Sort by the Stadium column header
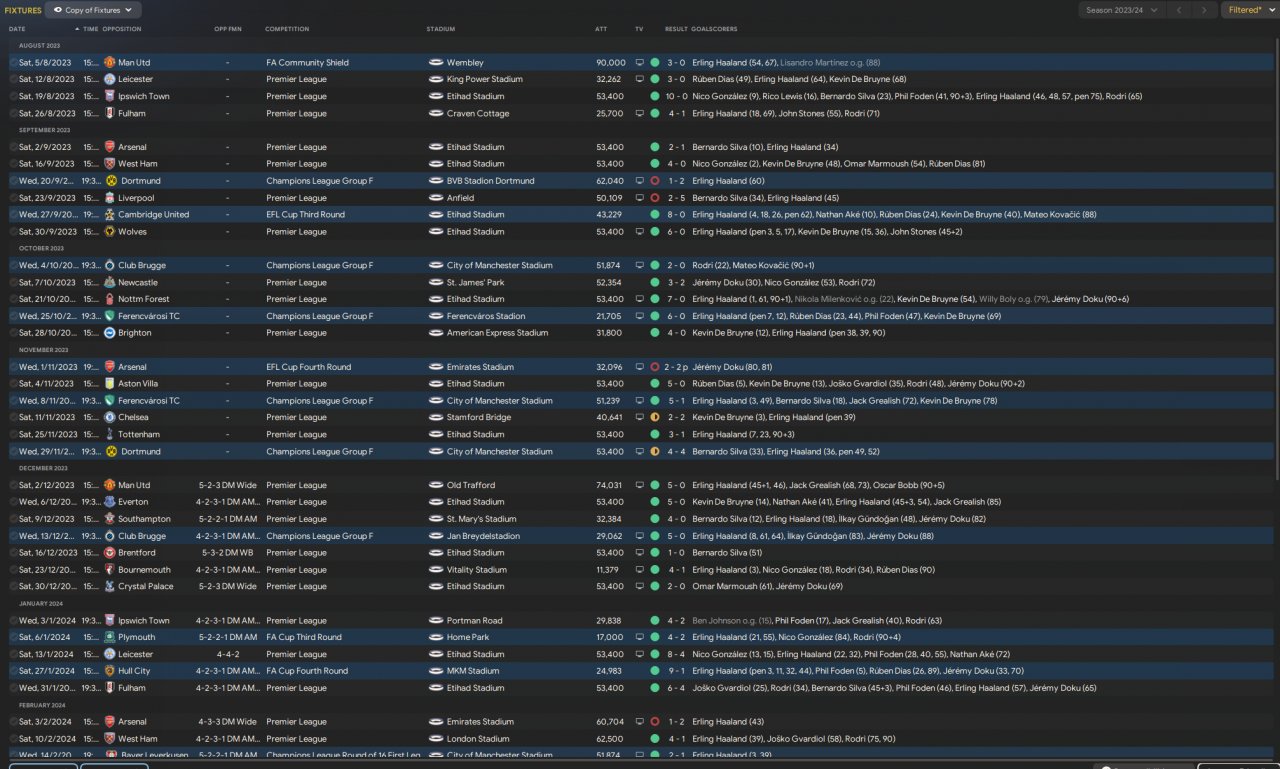The width and height of the screenshot is (1280, 769). point(440,29)
